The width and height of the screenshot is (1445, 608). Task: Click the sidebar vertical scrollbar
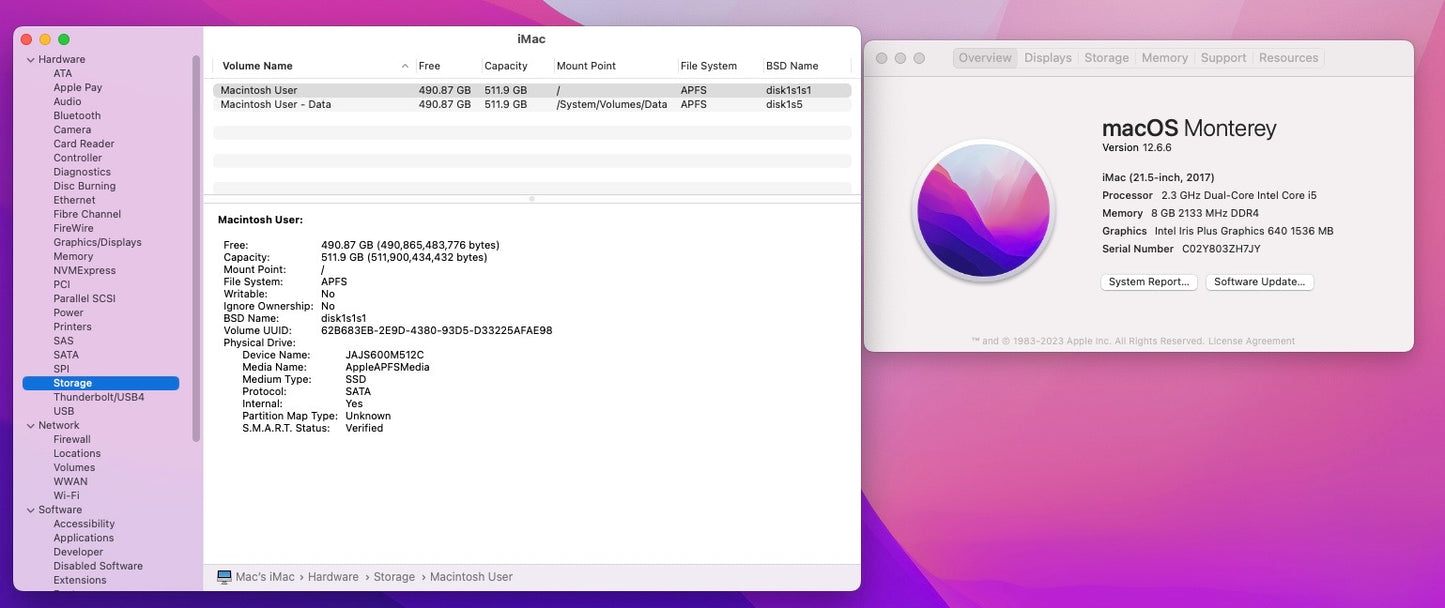pos(196,250)
